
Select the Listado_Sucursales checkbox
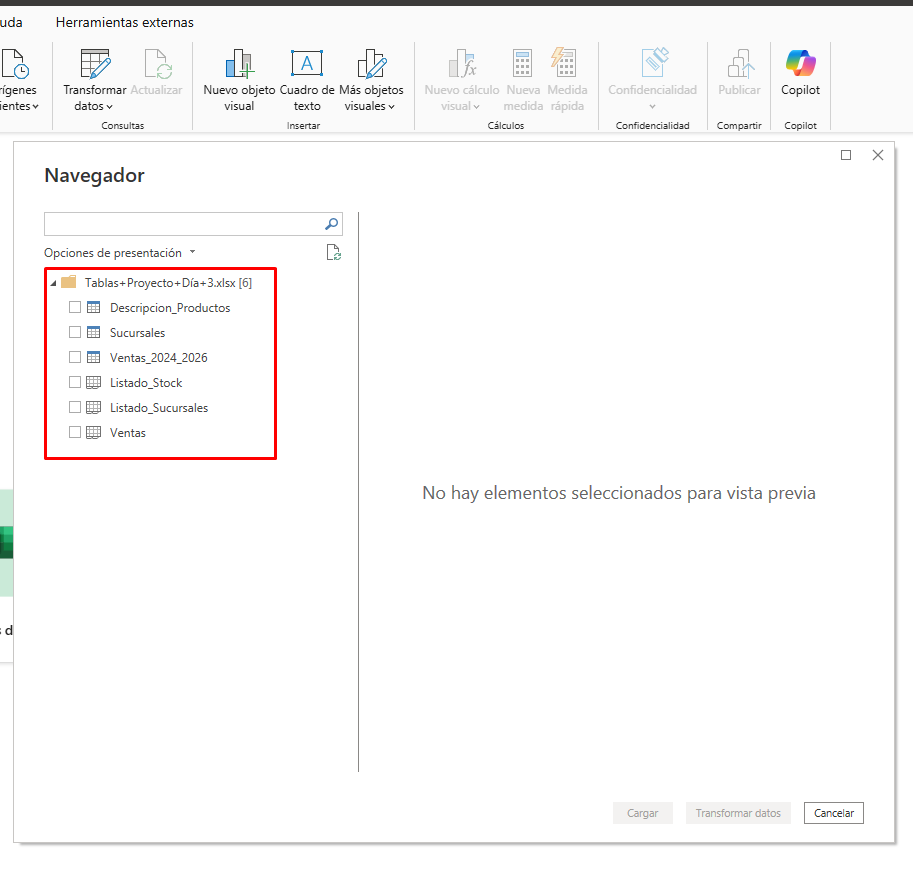(x=75, y=408)
